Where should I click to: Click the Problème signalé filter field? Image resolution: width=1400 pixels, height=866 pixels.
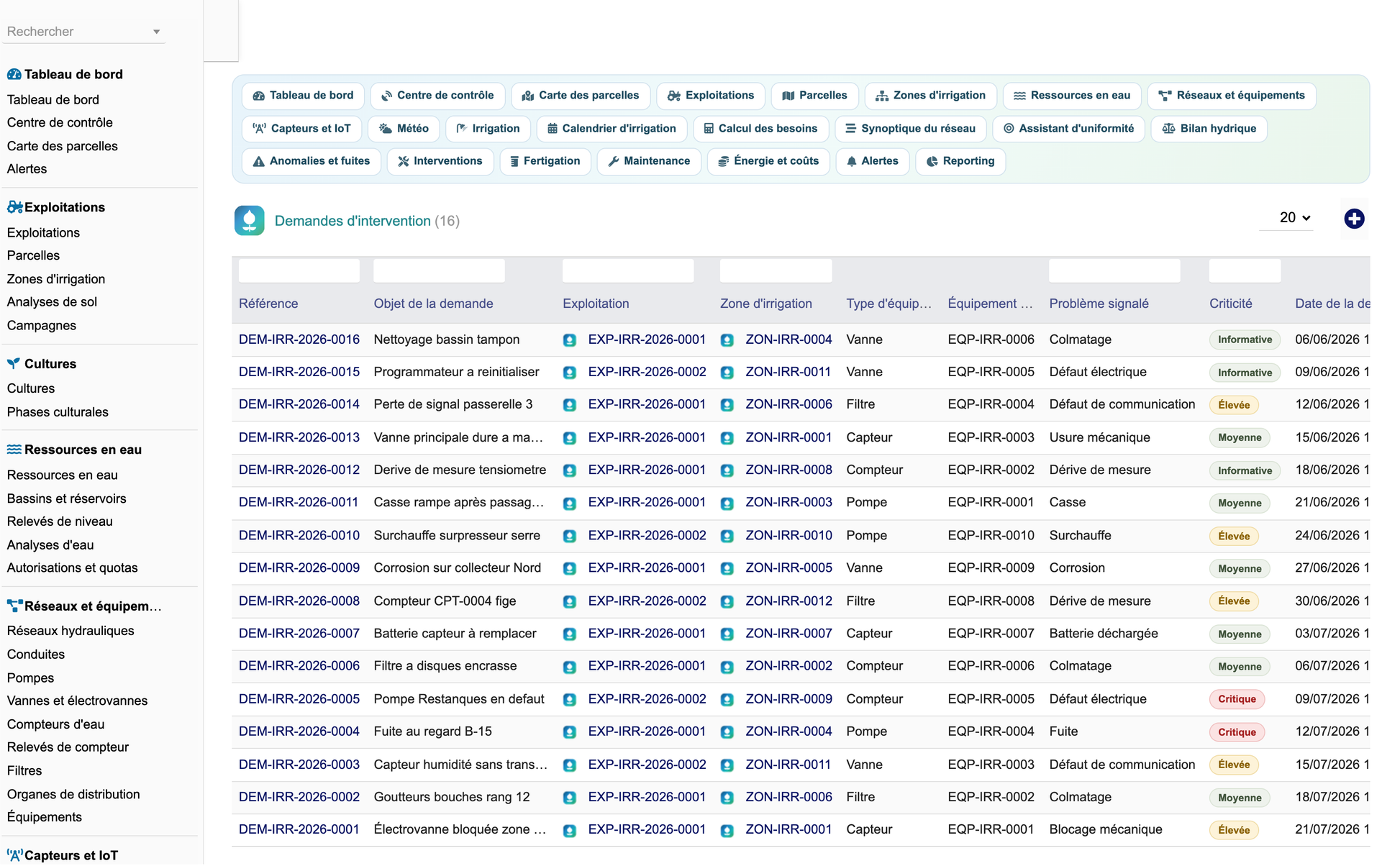coord(1114,271)
